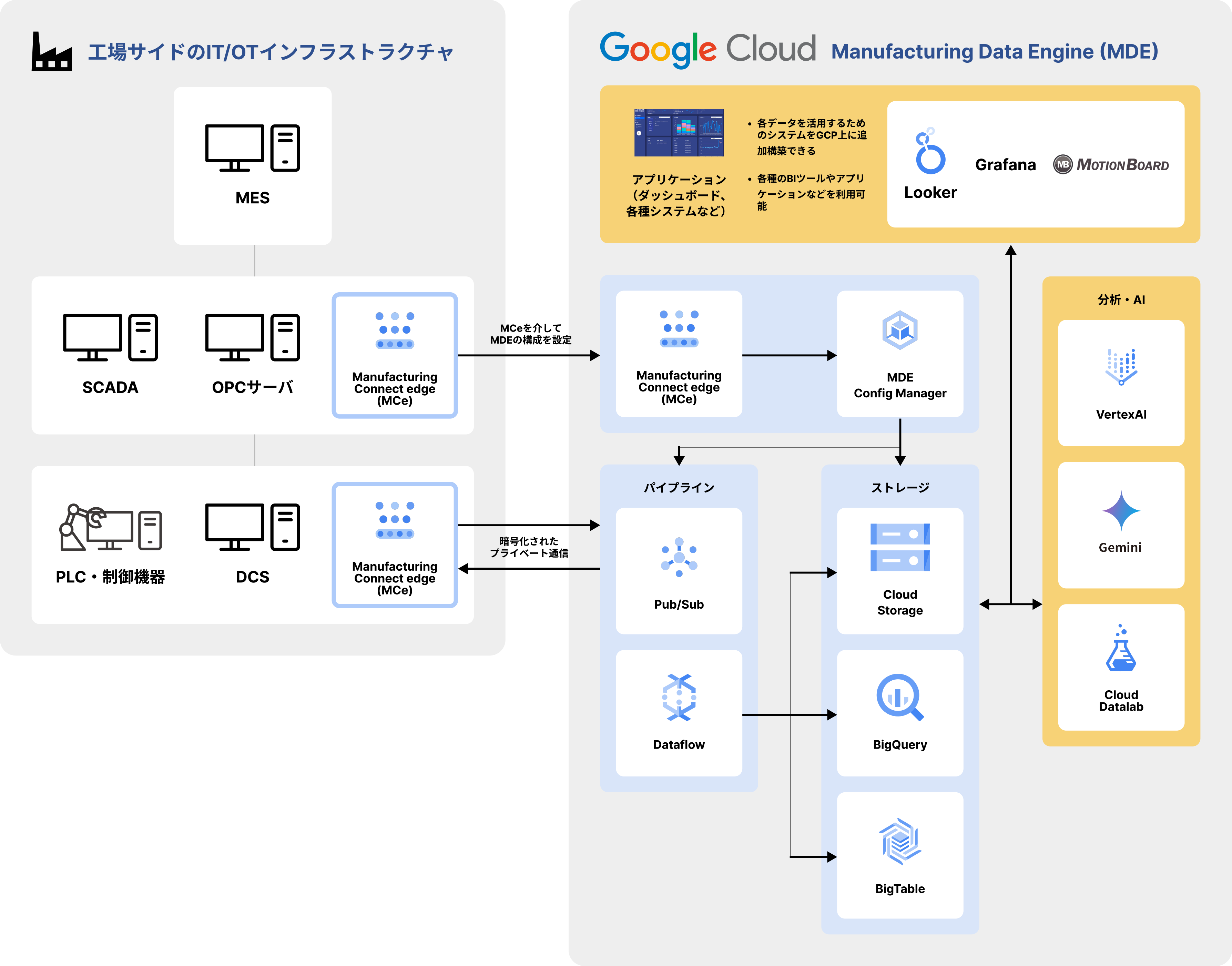The image size is (1232, 966).
Task: Select the DCS computer icon
Action: [252, 527]
